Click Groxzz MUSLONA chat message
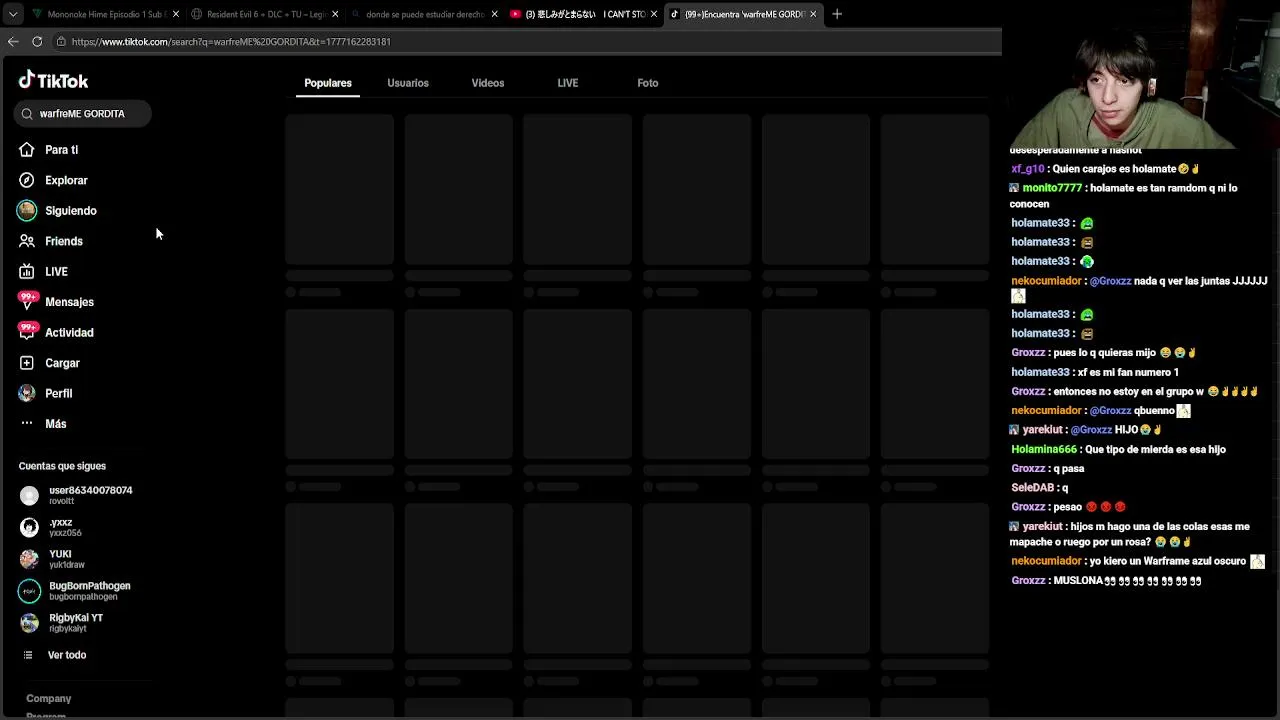Screen dimensions: 1280x720 click(1106, 580)
